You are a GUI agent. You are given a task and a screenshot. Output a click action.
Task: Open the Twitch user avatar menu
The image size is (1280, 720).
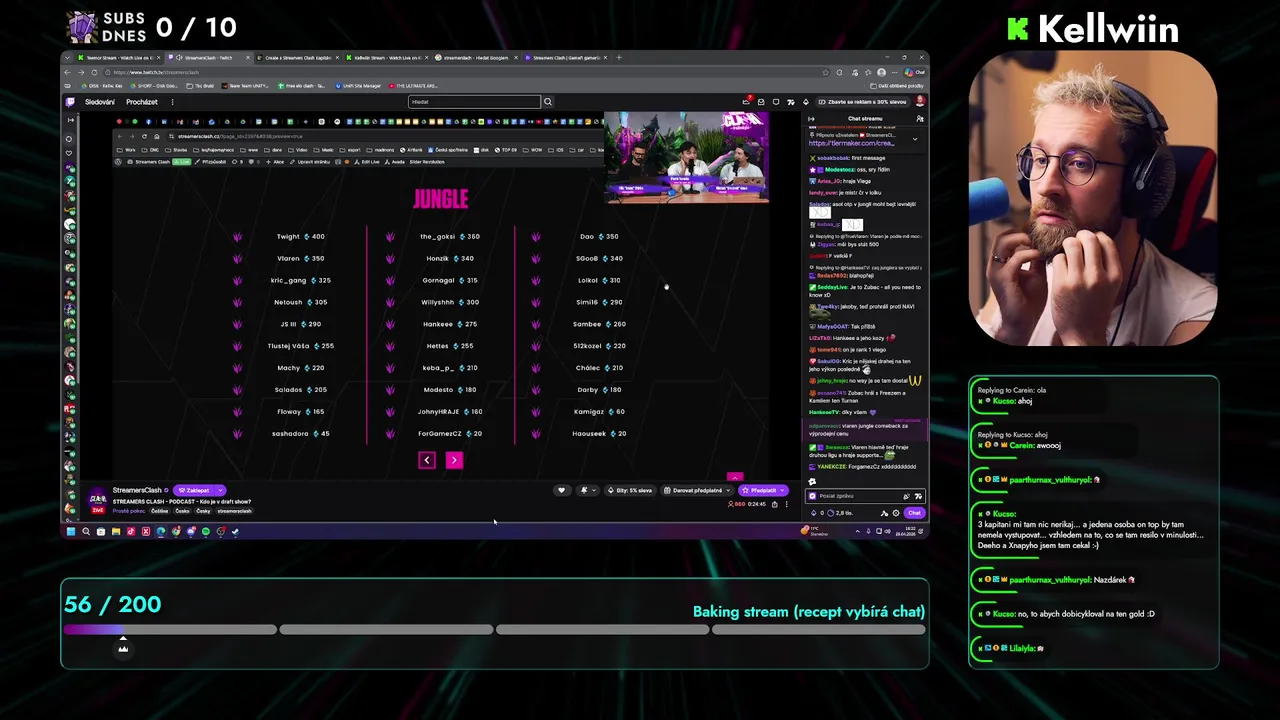click(920, 102)
